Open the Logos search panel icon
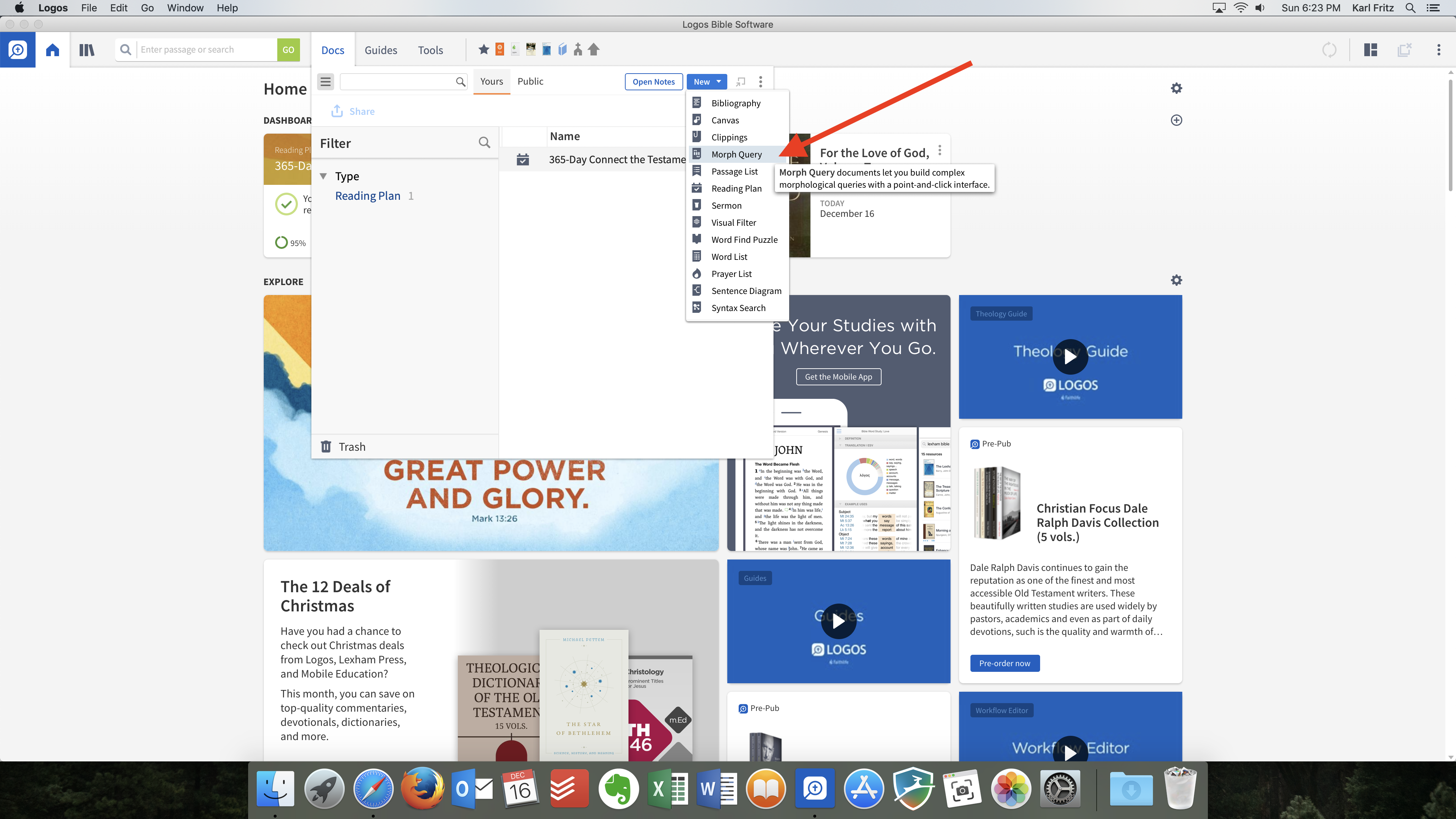 point(17,50)
